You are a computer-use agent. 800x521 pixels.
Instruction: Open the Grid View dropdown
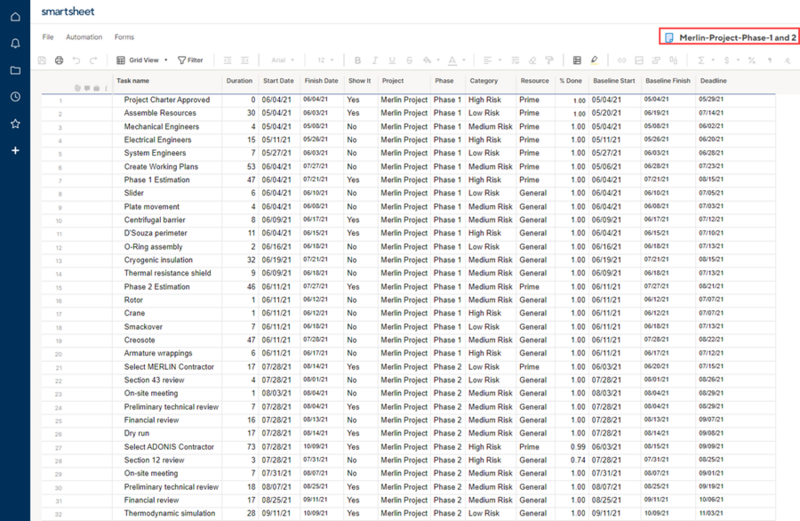click(142, 60)
